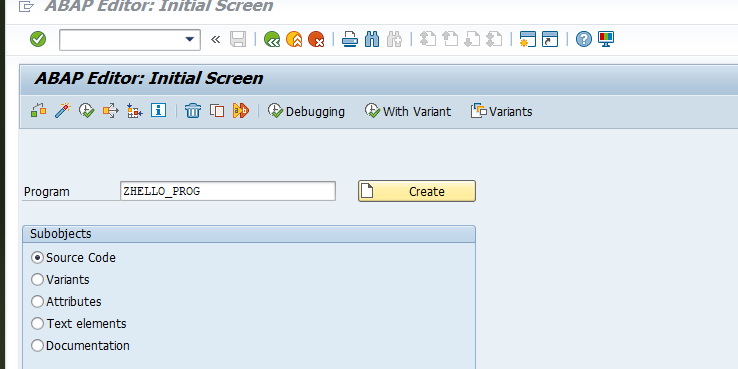738x369 pixels.
Task: Click the Create New Session icon
Action: click(528, 39)
